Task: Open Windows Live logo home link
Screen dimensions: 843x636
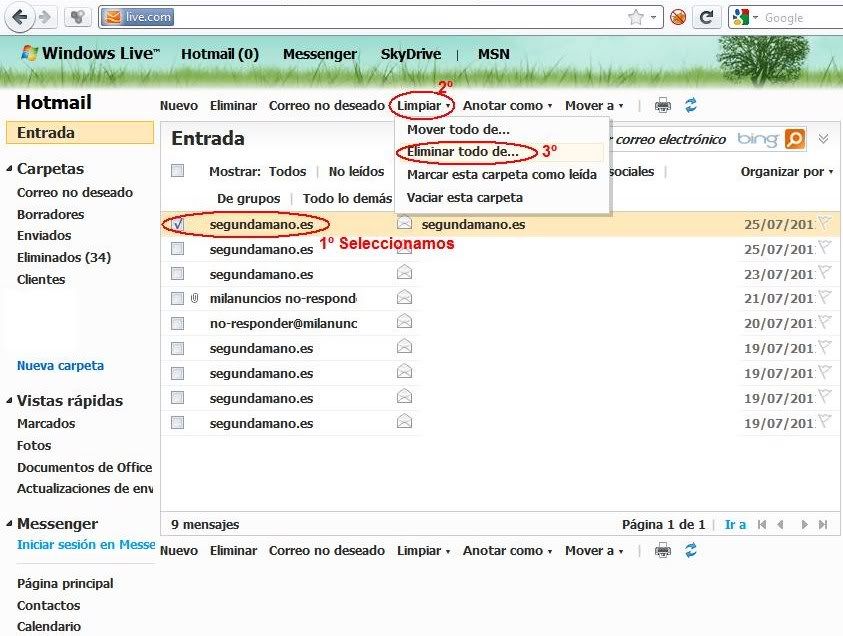Action: click(90, 53)
